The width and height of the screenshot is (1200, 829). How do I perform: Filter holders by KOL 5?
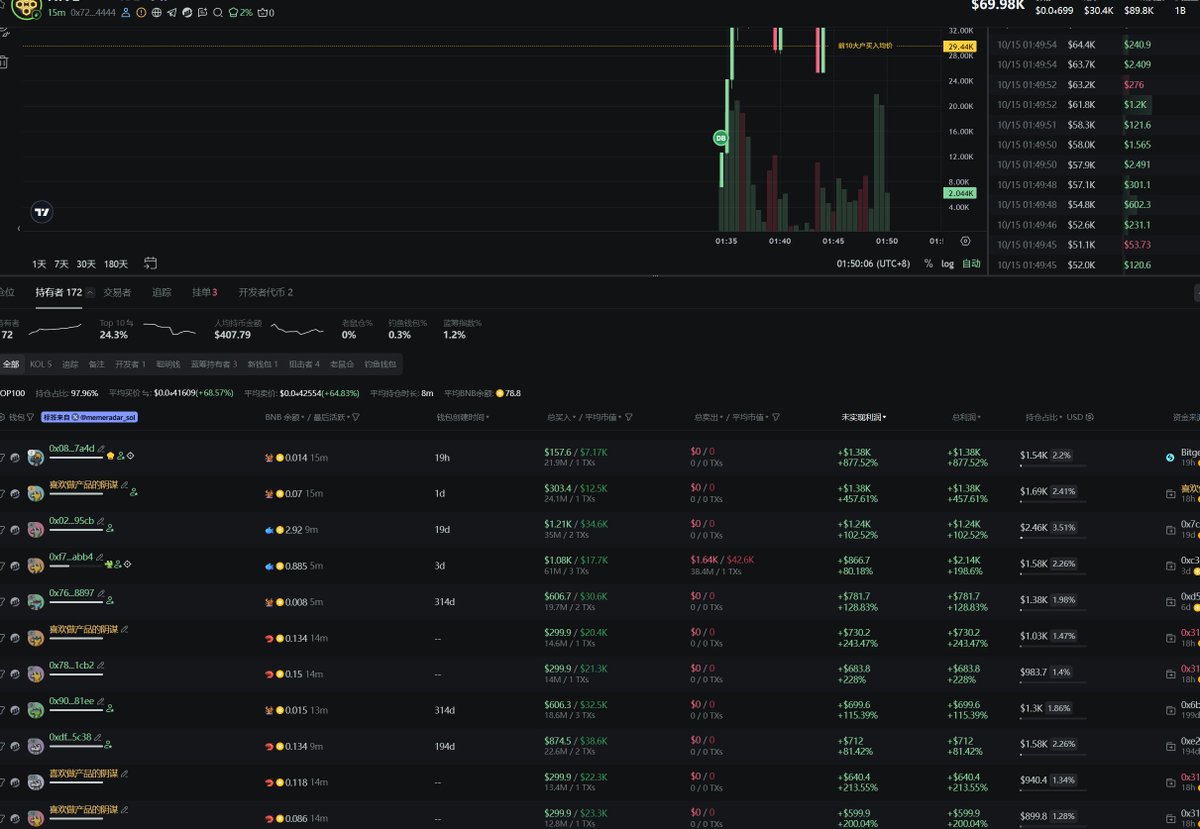click(41, 364)
